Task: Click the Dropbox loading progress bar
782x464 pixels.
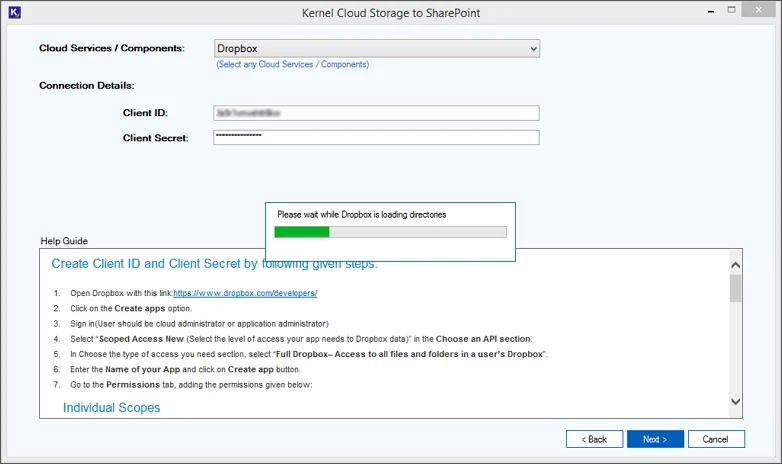Action: [x=390, y=232]
